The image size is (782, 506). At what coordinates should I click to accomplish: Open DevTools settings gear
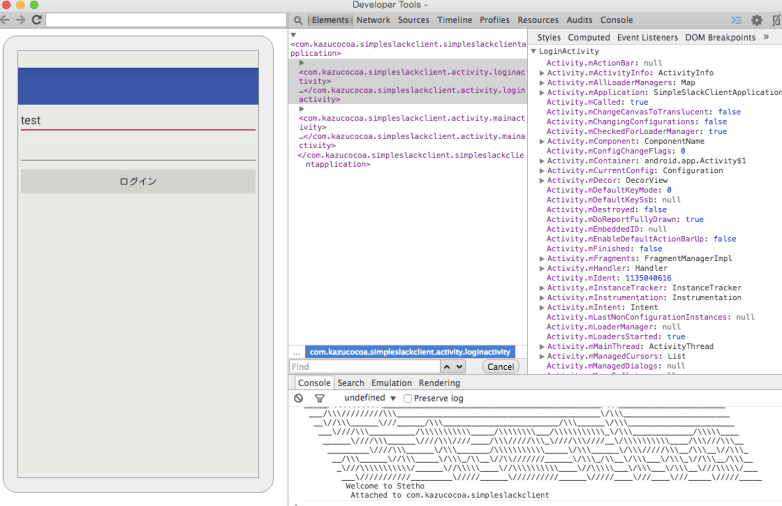tap(757, 20)
